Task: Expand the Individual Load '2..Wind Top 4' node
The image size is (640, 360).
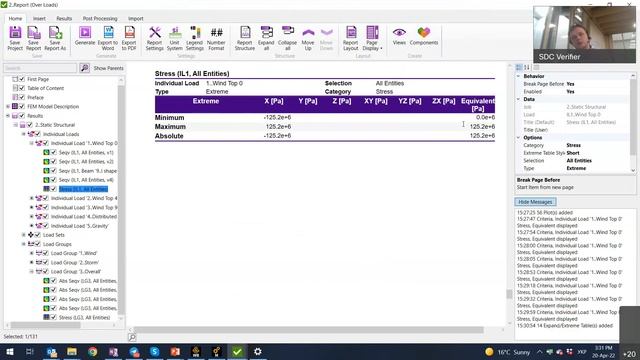Action: click(x=31, y=198)
